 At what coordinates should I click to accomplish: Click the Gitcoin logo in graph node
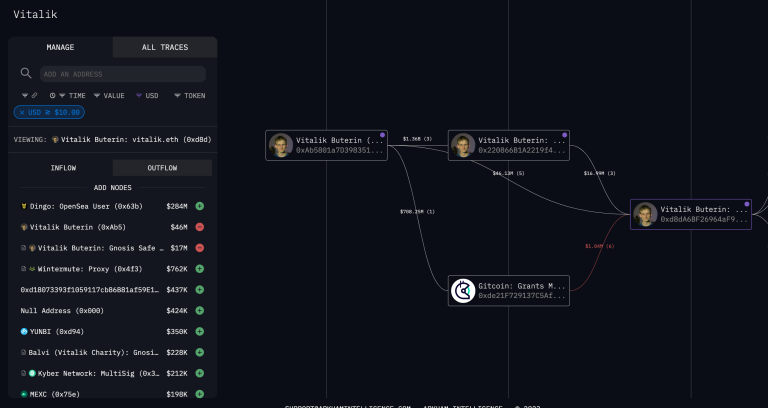coord(463,291)
